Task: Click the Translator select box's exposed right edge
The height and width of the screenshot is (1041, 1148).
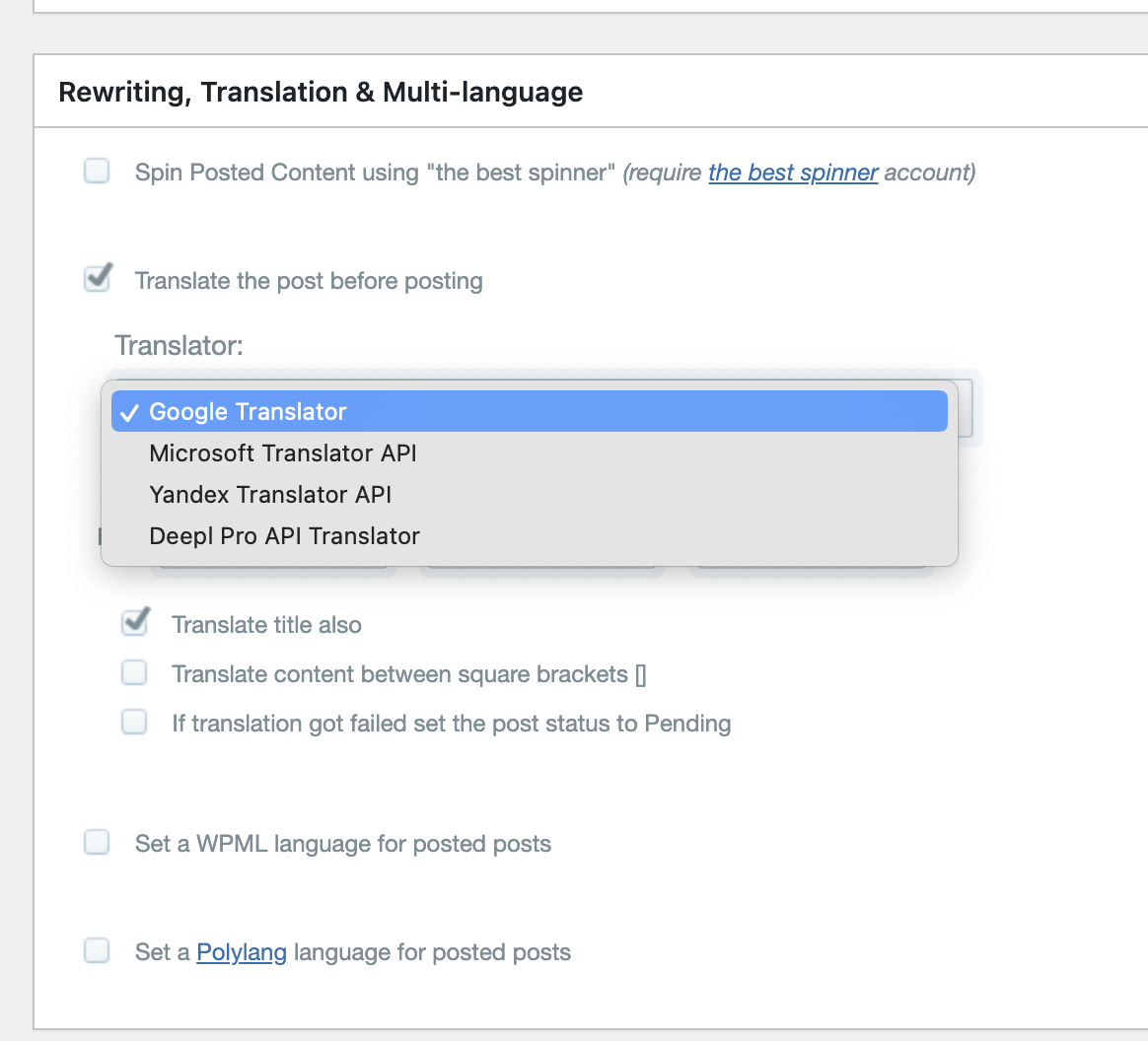Action: click(x=964, y=409)
